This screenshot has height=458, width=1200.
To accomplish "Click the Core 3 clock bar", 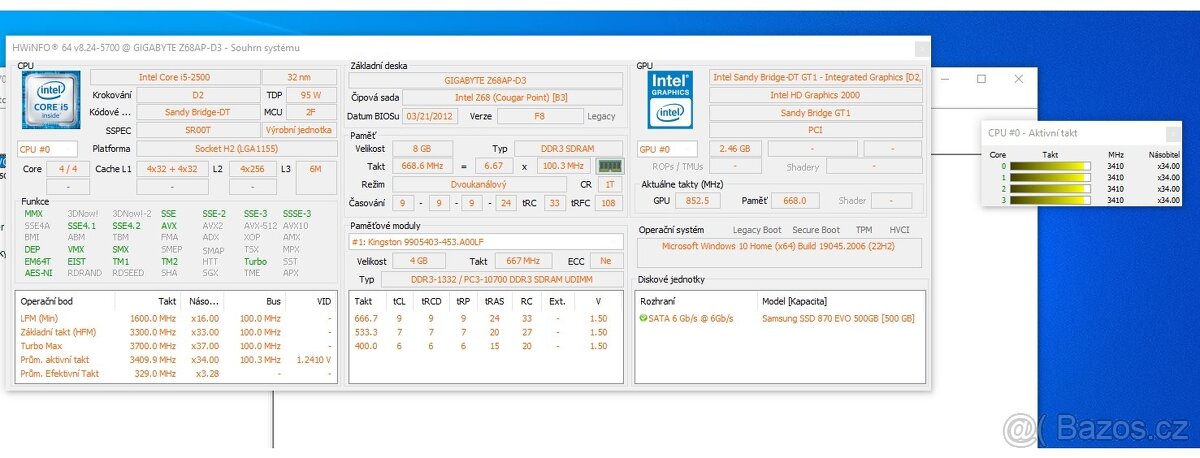I will (1049, 200).
